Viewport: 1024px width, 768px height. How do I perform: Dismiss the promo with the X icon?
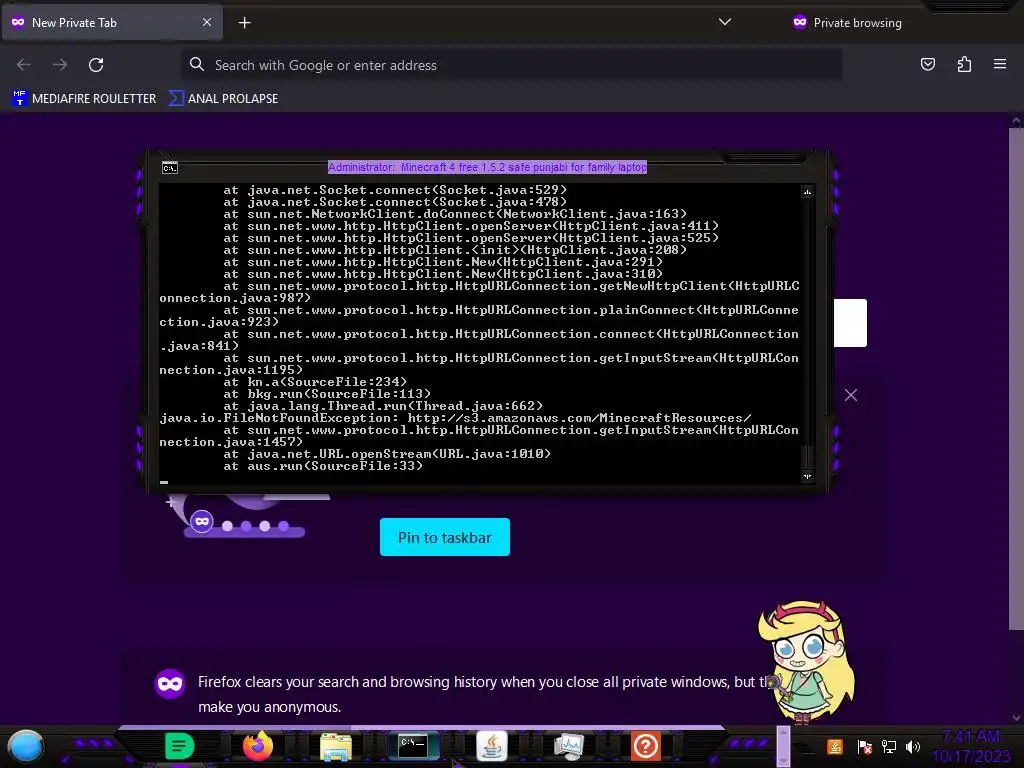[850, 395]
